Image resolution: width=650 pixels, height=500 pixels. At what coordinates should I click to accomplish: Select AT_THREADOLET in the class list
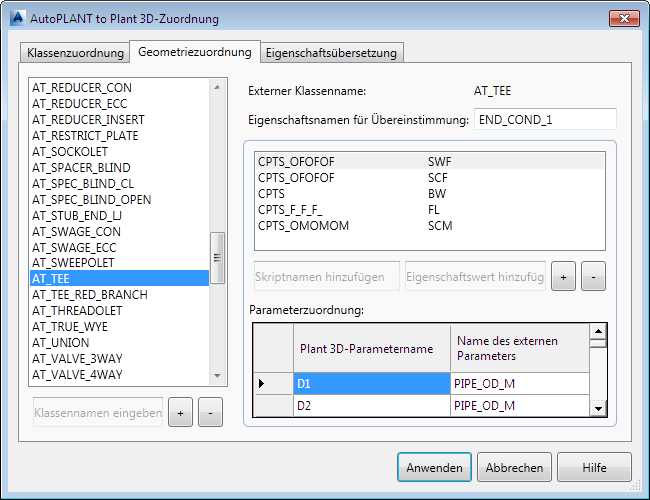click(x=119, y=311)
